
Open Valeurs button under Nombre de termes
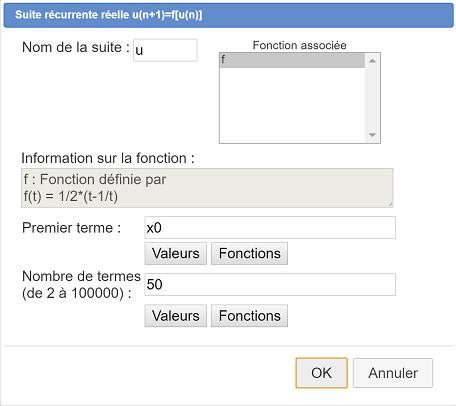pyautogui.click(x=176, y=316)
